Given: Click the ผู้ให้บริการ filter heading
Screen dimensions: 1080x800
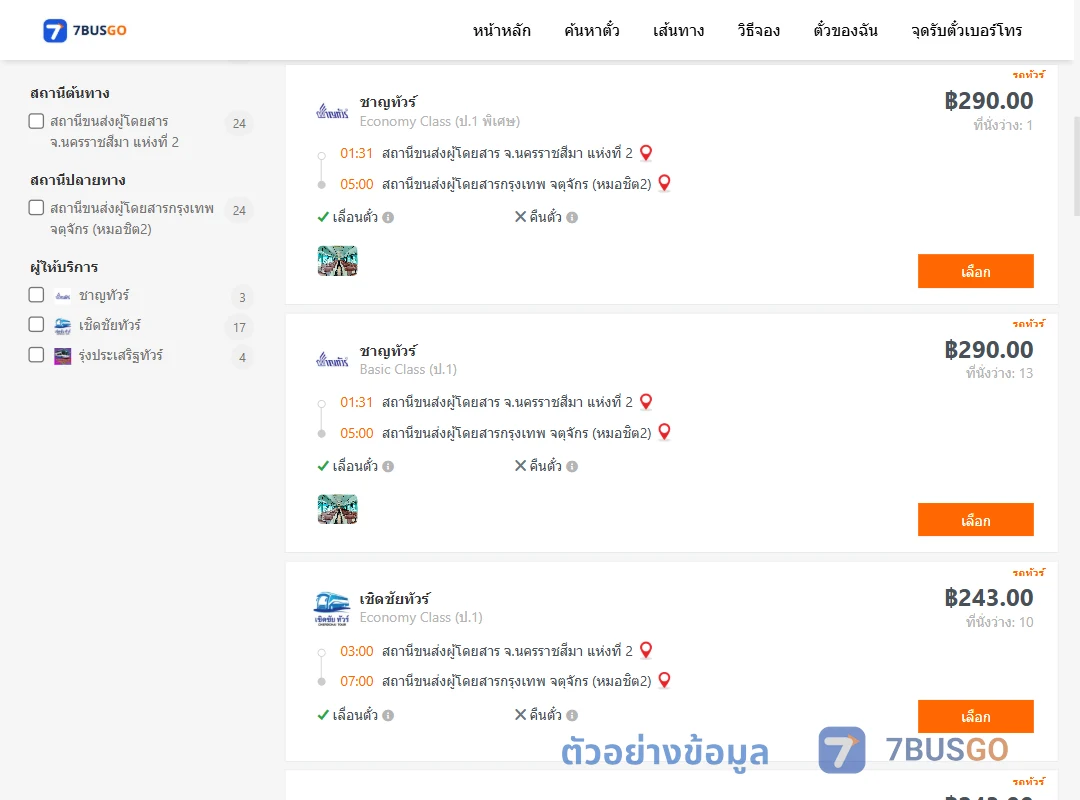Looking at the screenshot, I should point(64,267).
